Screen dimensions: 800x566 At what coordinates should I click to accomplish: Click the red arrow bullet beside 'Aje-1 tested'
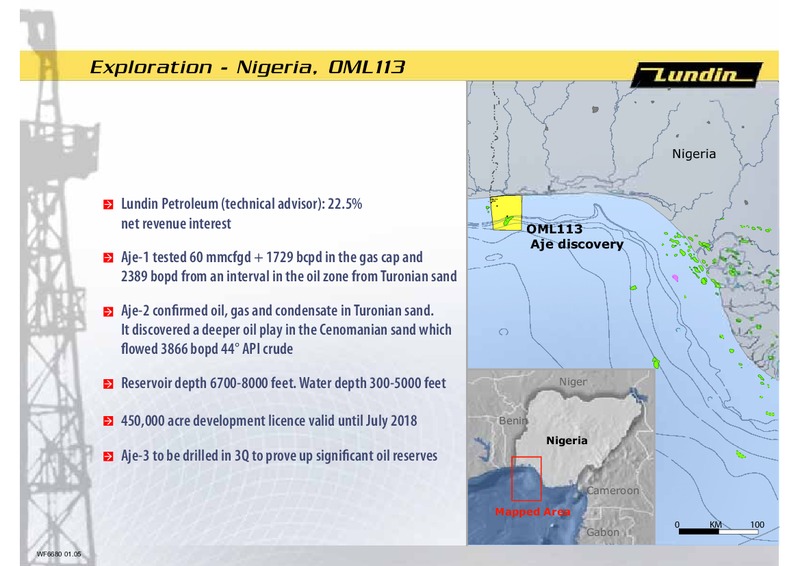click(x=108, y=258)
